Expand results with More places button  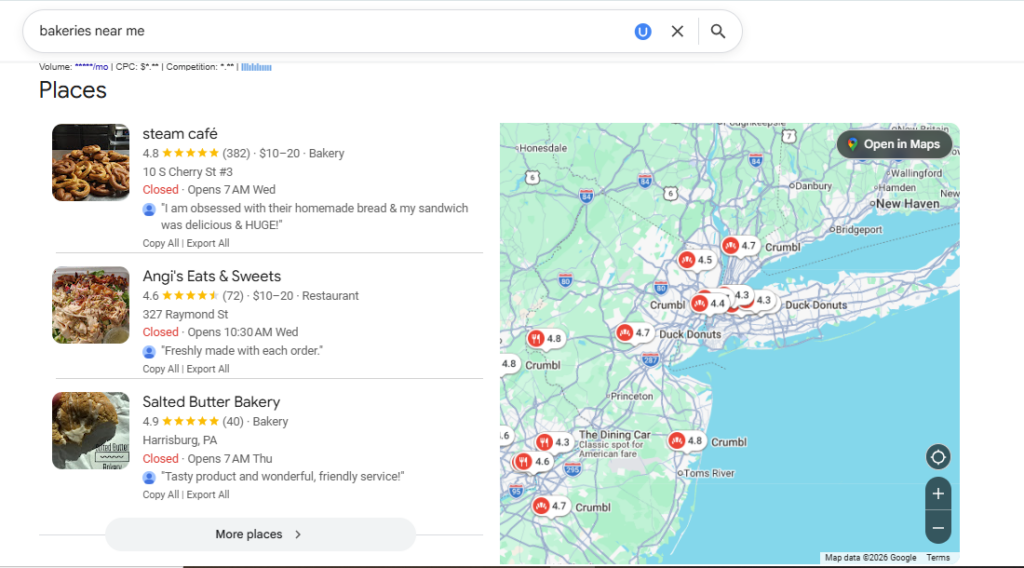click(260, 534)
